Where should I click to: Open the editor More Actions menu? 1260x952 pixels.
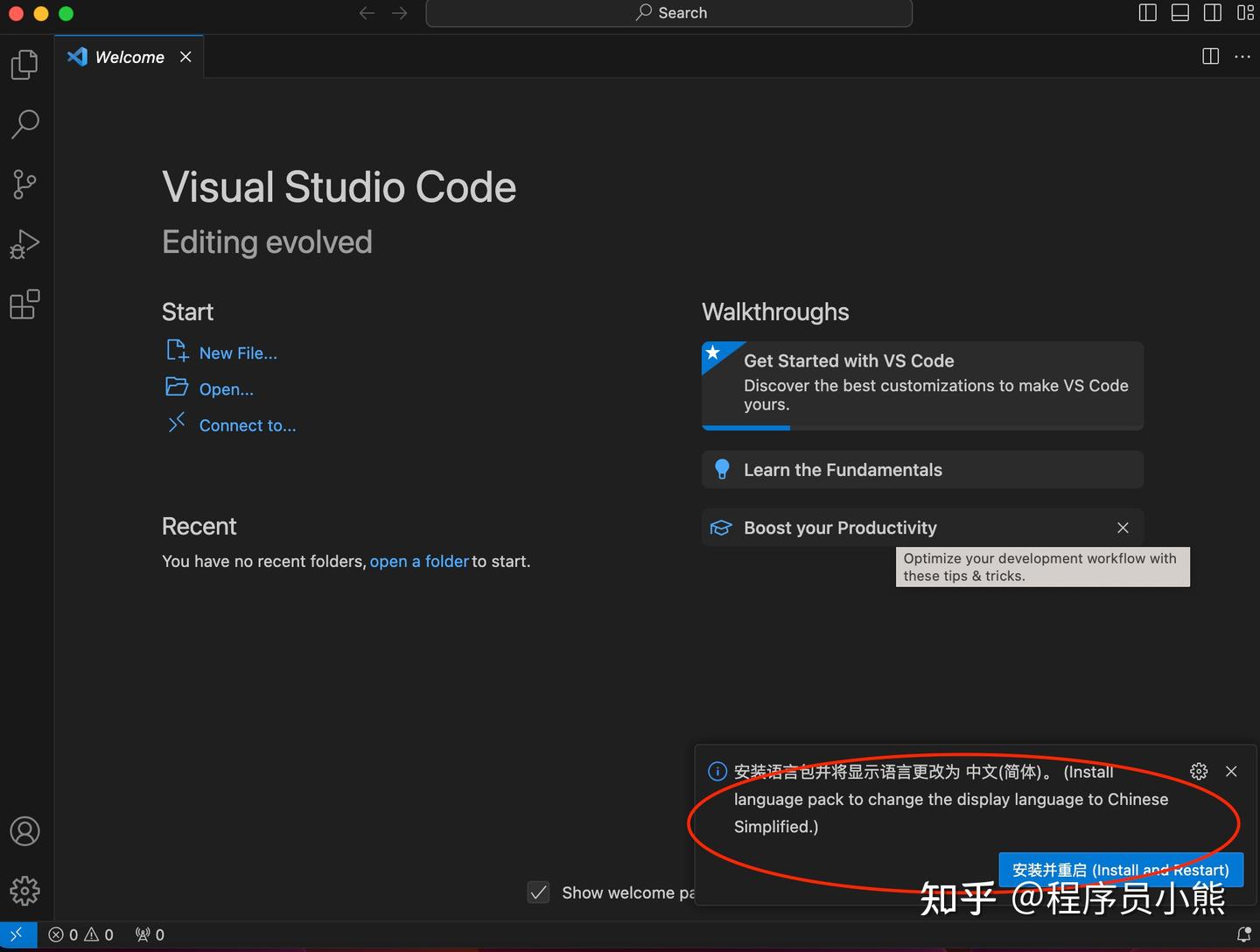pyautogui.click(x=1242, y=56)
